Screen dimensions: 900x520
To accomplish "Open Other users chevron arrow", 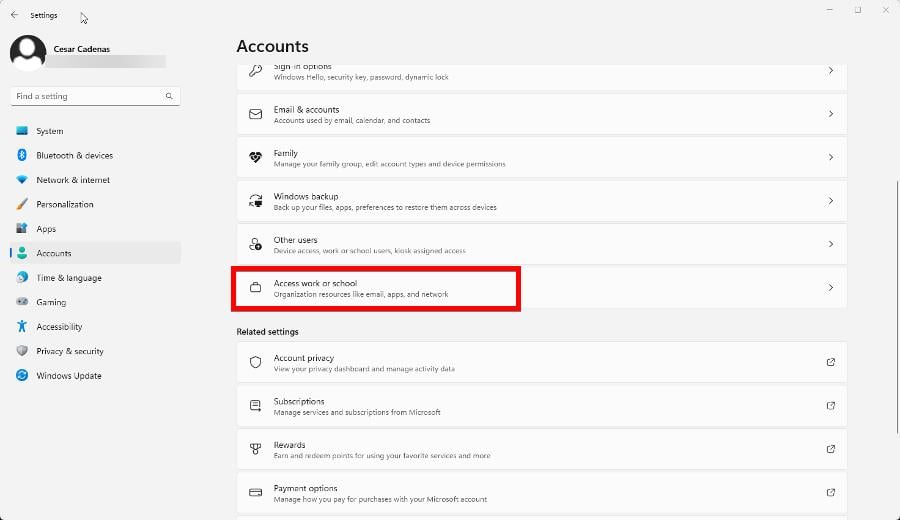I will click(831, 244).
